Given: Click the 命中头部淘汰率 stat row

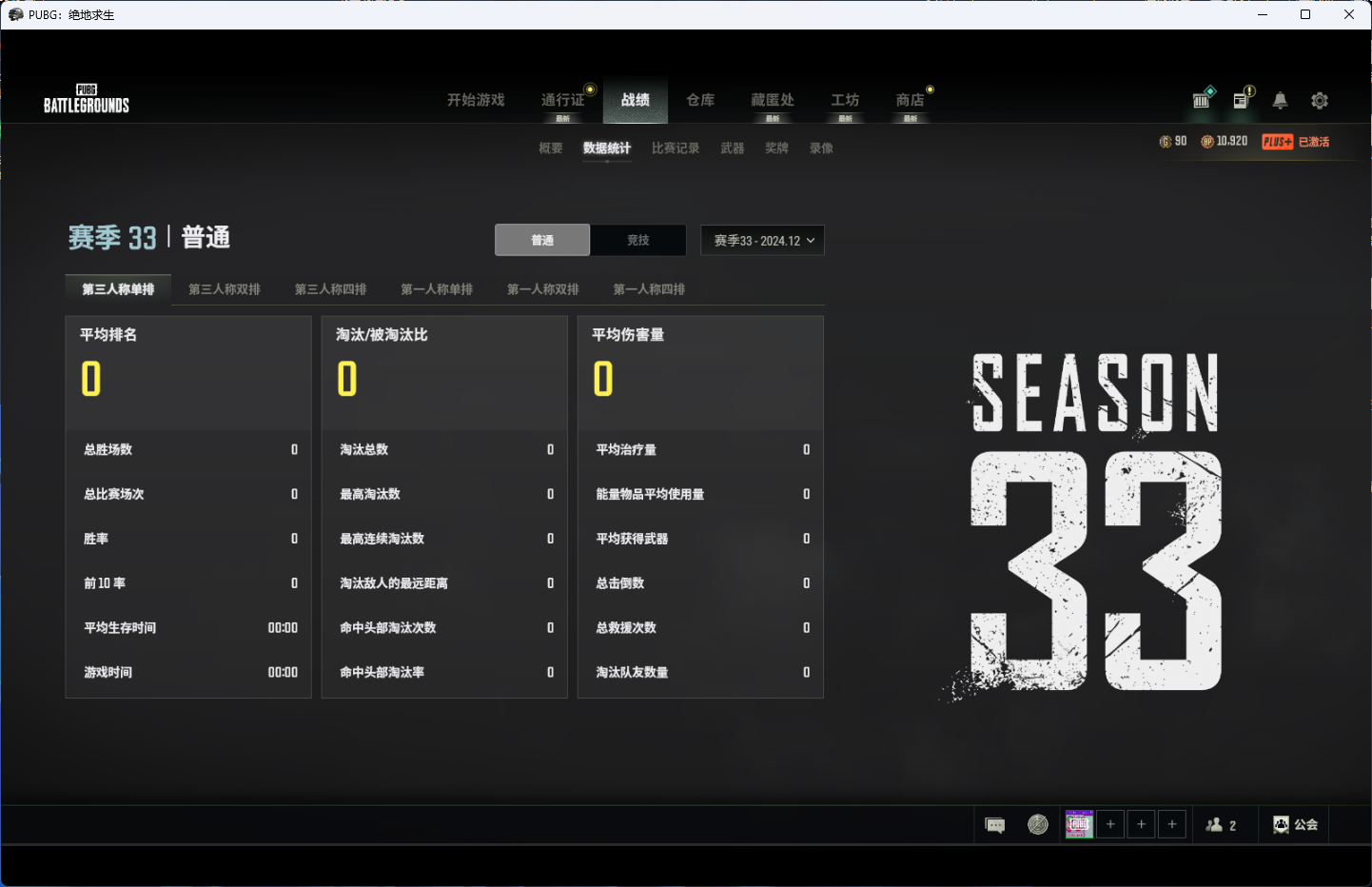Looking at the screenshot, I should (444, 673).
